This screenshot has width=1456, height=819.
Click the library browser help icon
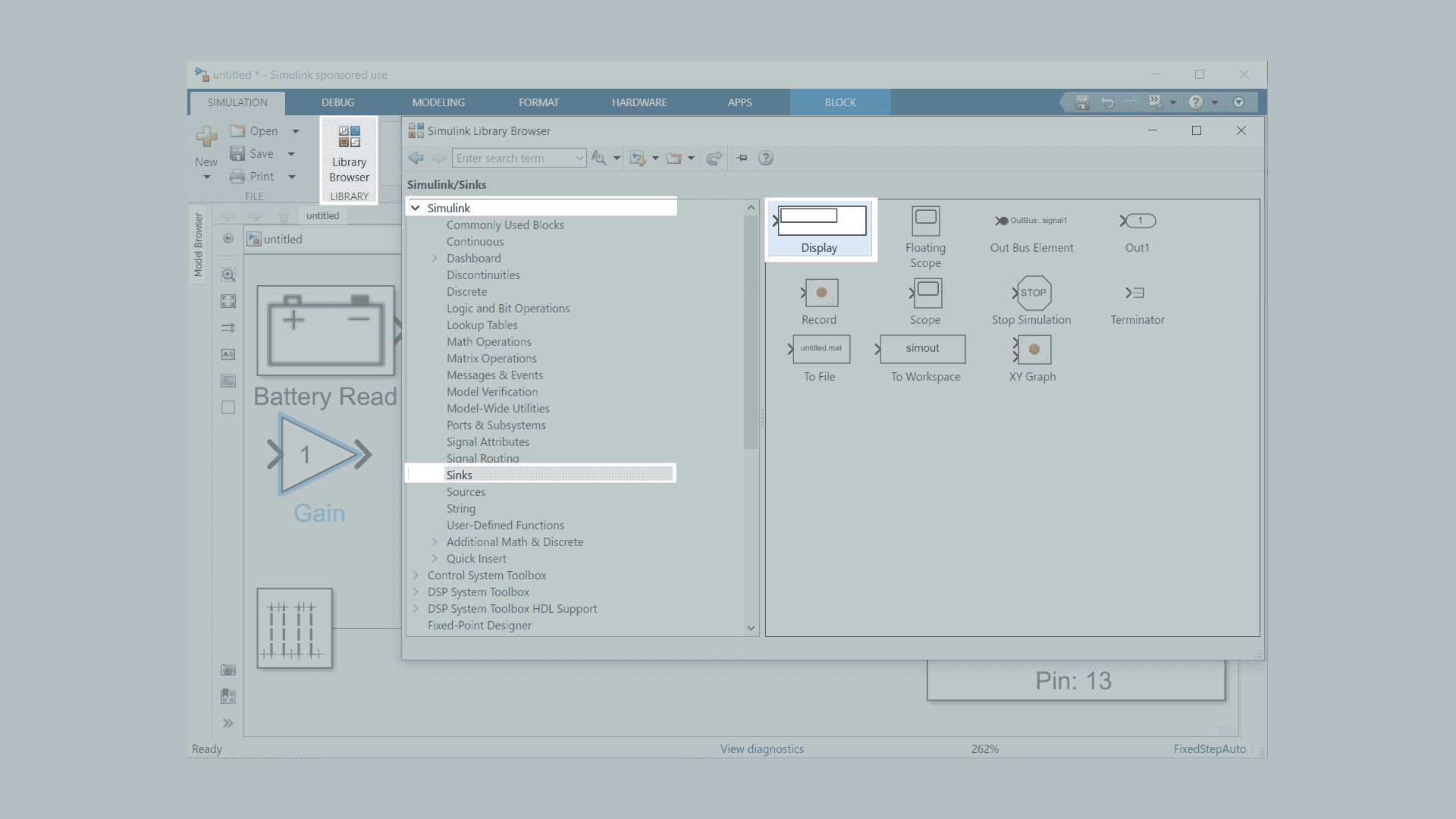pos(766,158)
